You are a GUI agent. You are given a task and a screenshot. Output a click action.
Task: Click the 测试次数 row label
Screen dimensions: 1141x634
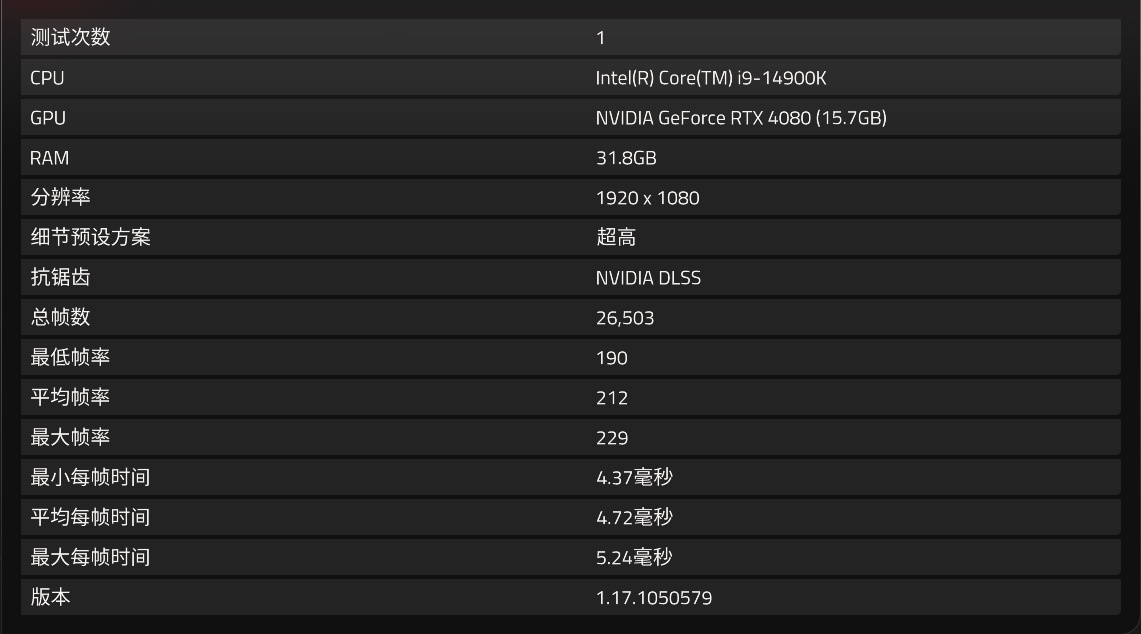coord(70,38)
